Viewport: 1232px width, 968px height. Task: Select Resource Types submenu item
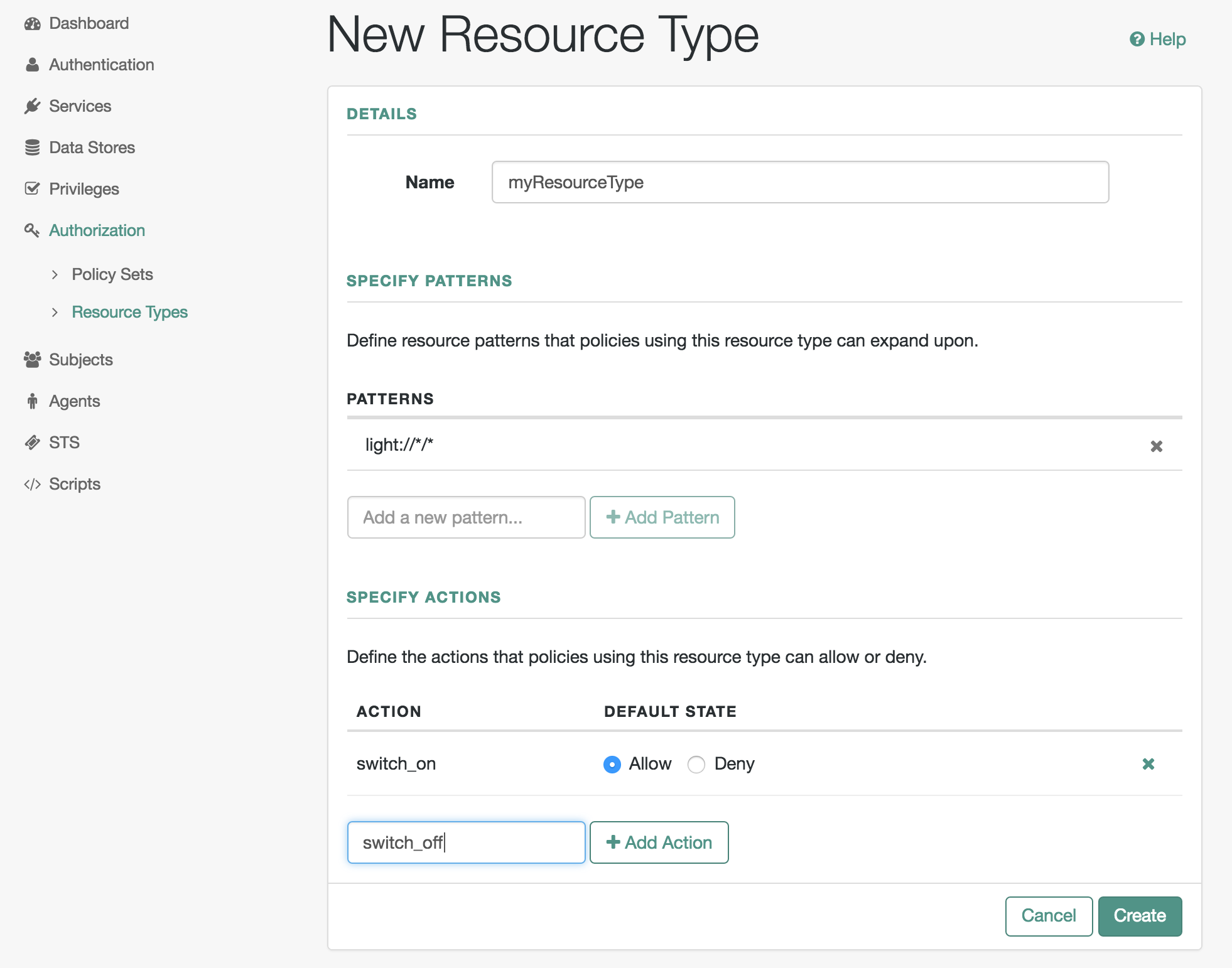(130, 313)
